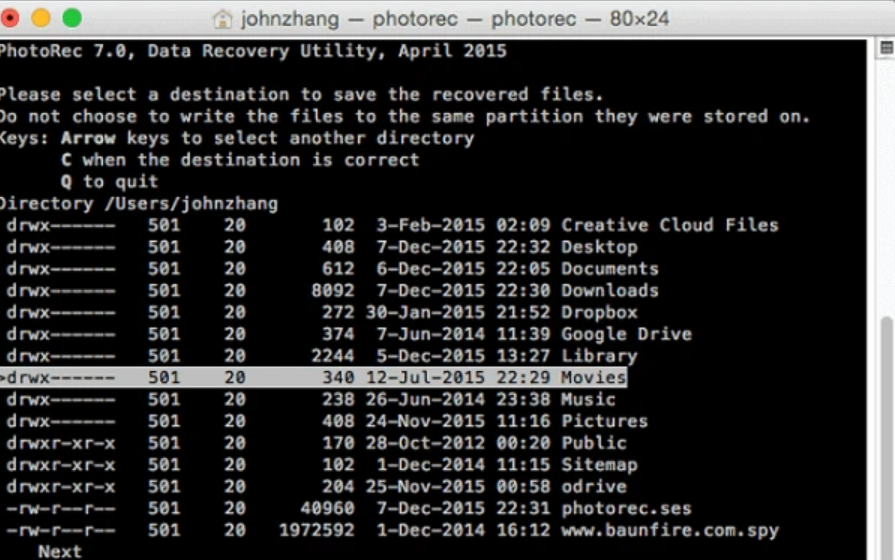The height and width of the screenshot is (560, 895).
Task: Maximize the terminal using the green button
Action: click(x=72, y=18)
